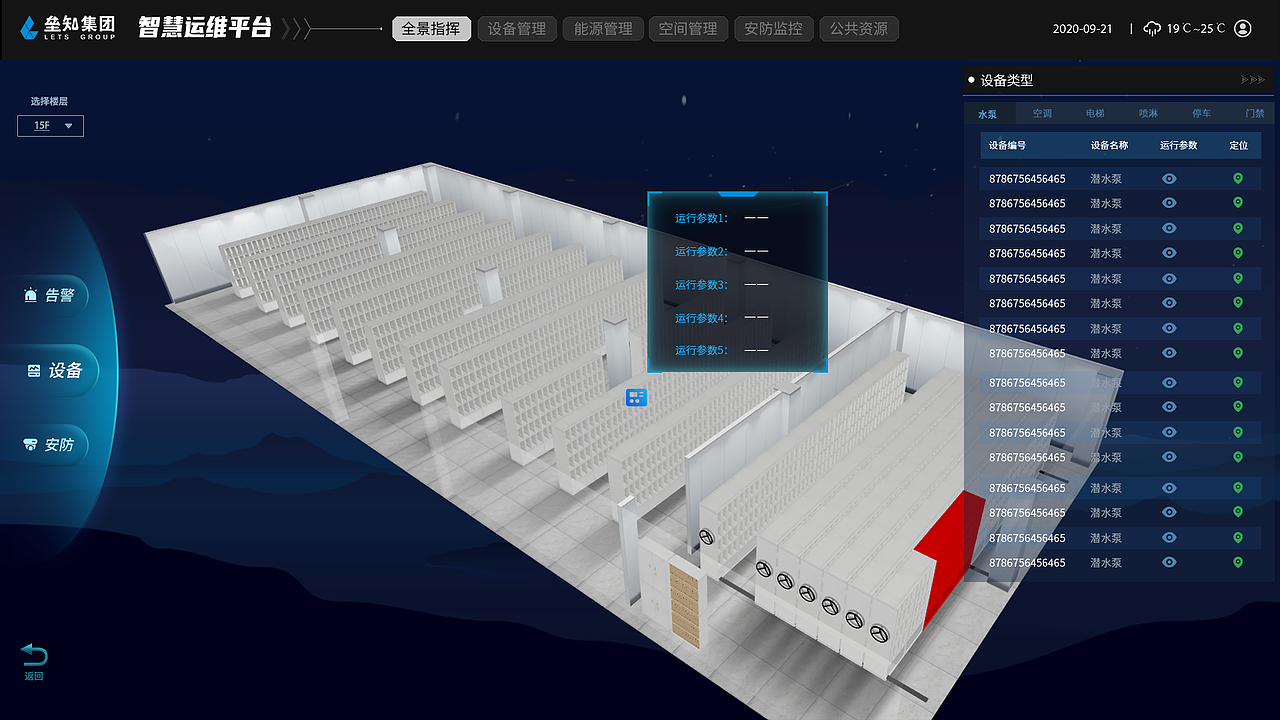View running parameters of last listed device
The image size is (1280, 720).
point(1169,562)
